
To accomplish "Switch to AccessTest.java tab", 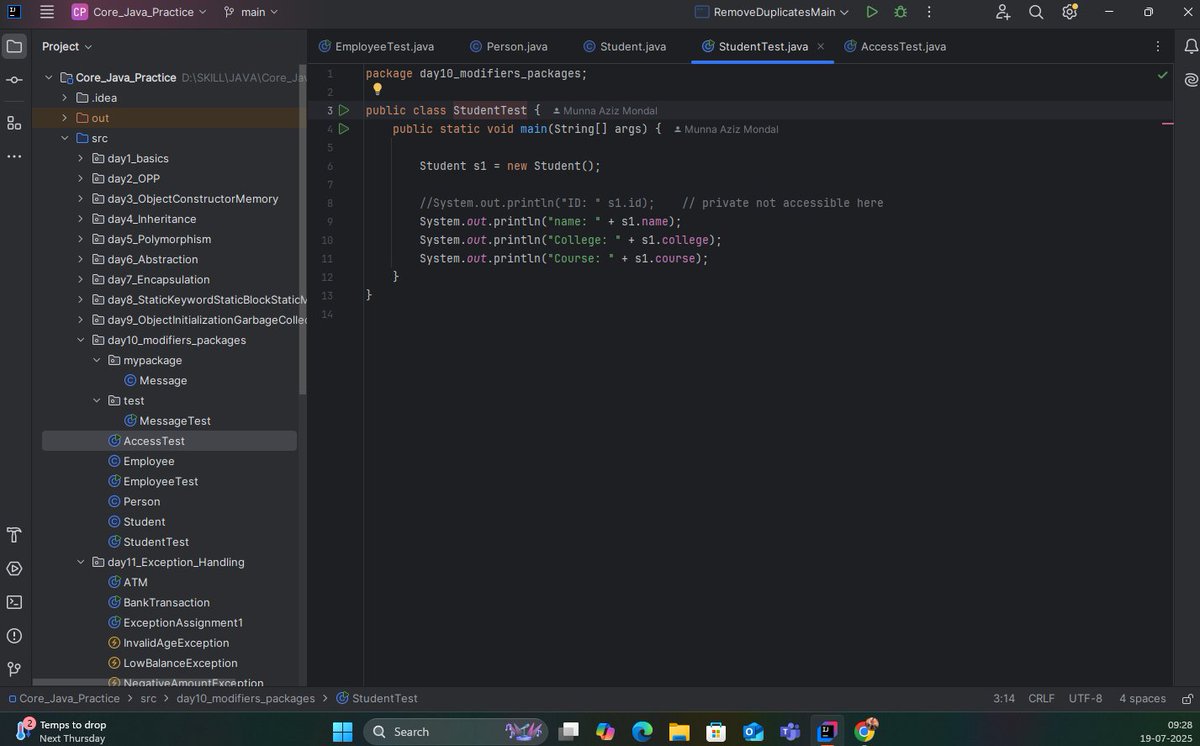I will [895, 46].
